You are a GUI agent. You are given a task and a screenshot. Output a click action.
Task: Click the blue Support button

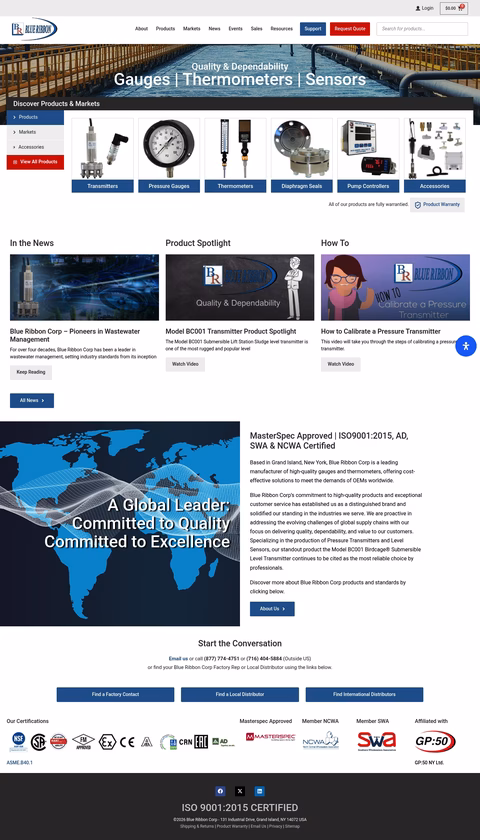coord(313,29)
